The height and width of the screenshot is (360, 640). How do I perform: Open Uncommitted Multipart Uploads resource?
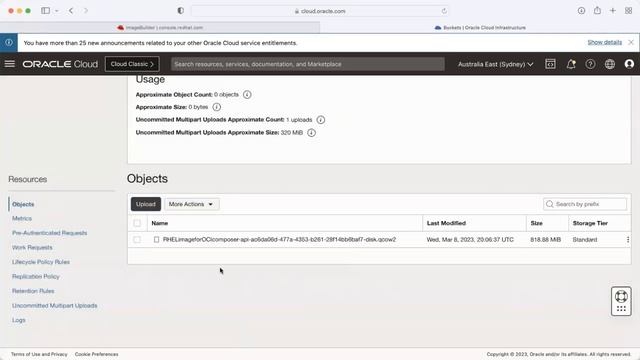[x=55, y=305]
